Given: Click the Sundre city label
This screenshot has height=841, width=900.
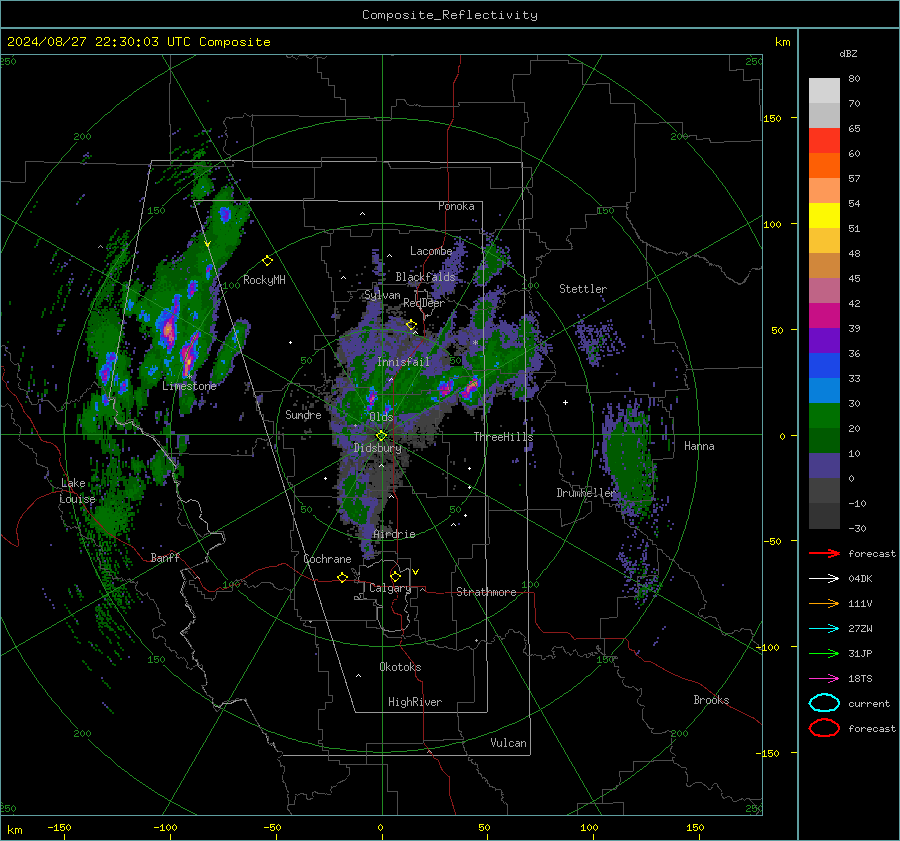Looking at the screenshot, I should coord(303,414).
